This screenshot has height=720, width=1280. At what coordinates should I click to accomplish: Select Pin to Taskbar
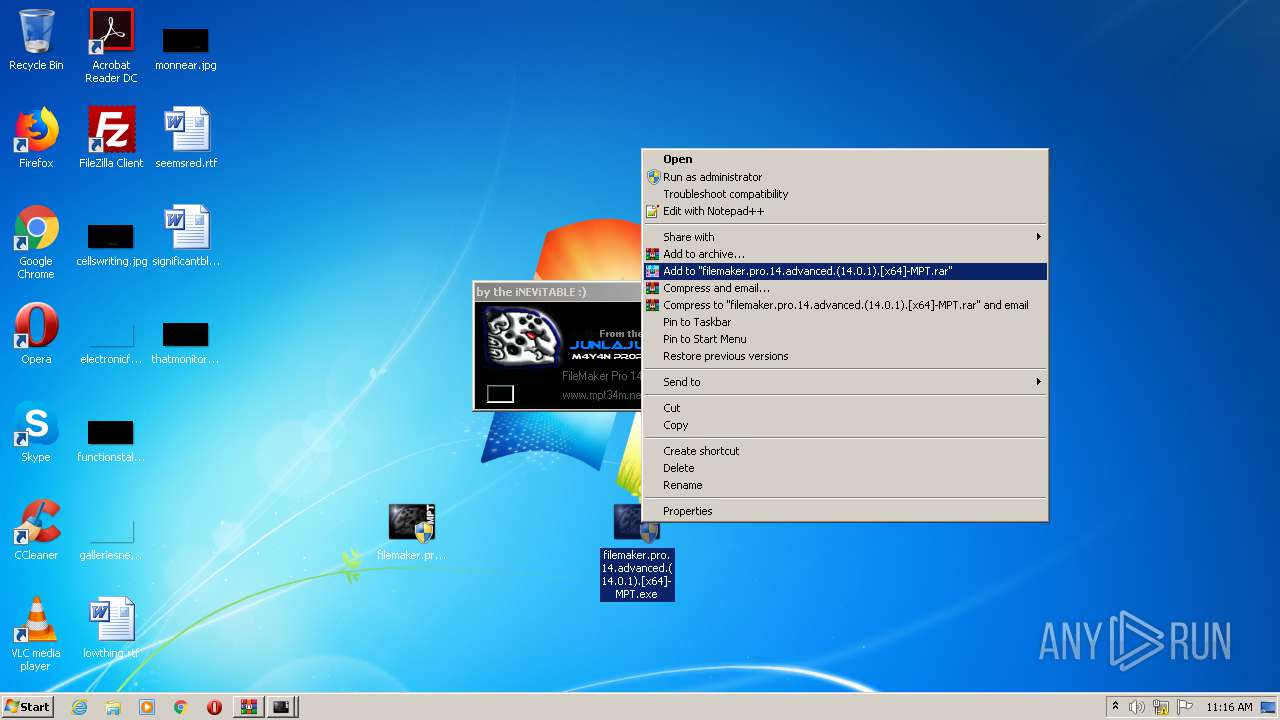tap(844, 322)
